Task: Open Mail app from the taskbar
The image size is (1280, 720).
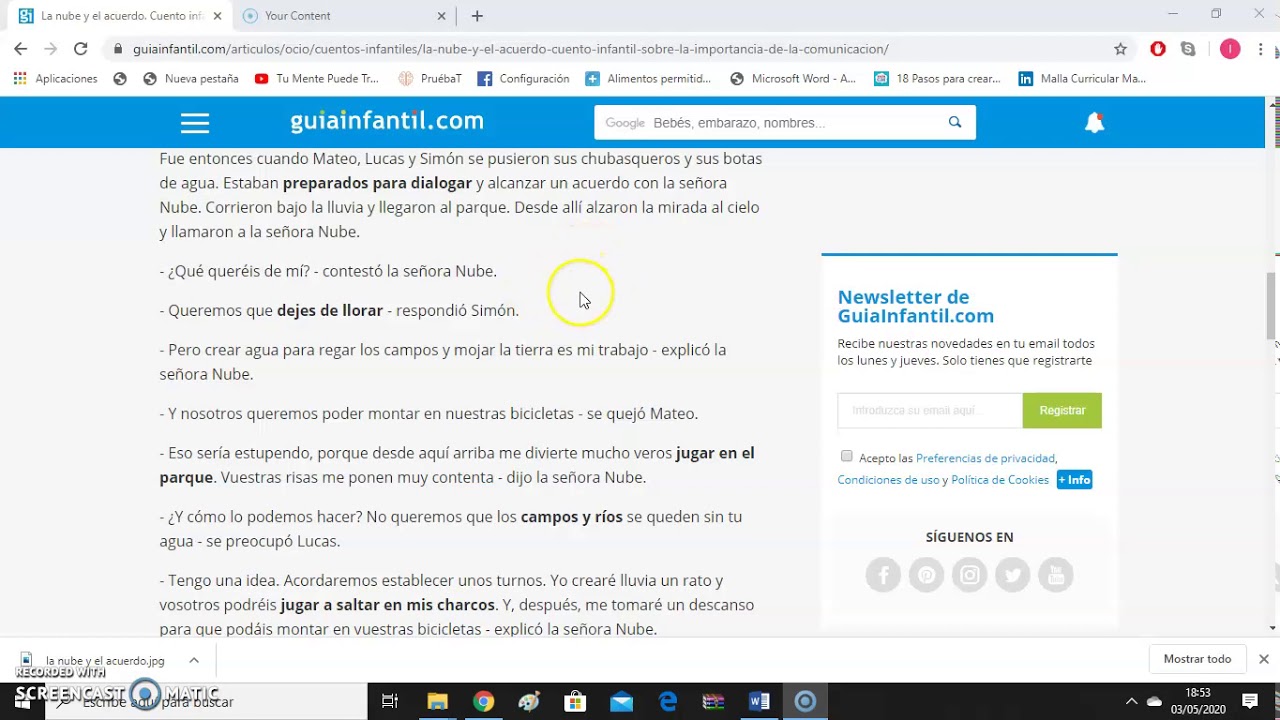Action: click(621, 701)
